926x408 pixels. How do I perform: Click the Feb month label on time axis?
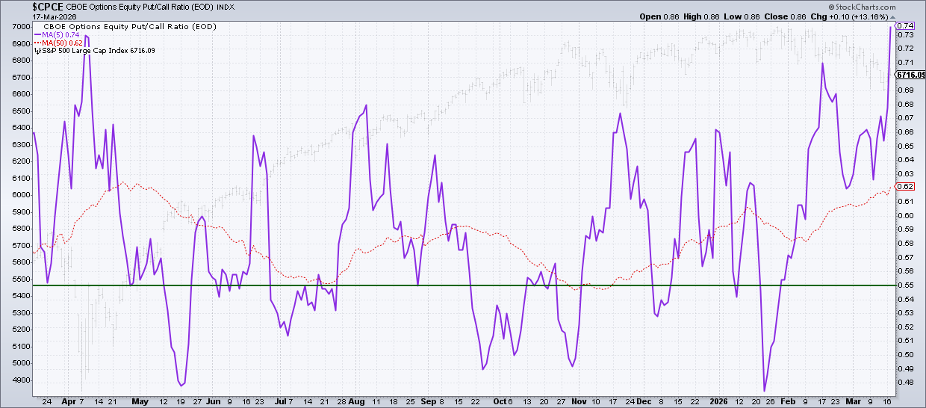click(790, 400)
